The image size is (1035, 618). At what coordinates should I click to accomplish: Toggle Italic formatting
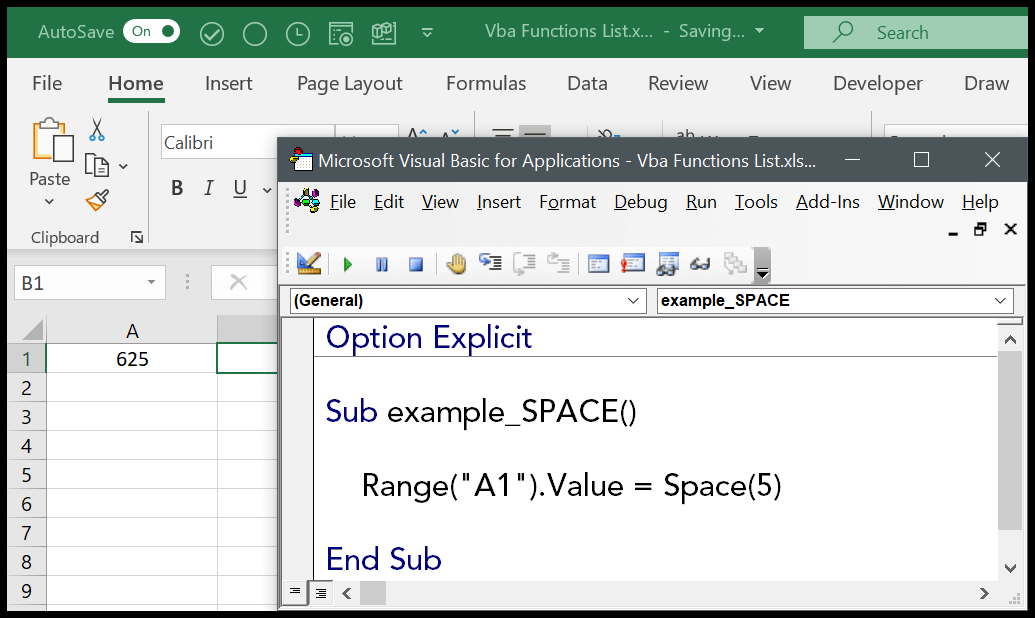(211, 187)
